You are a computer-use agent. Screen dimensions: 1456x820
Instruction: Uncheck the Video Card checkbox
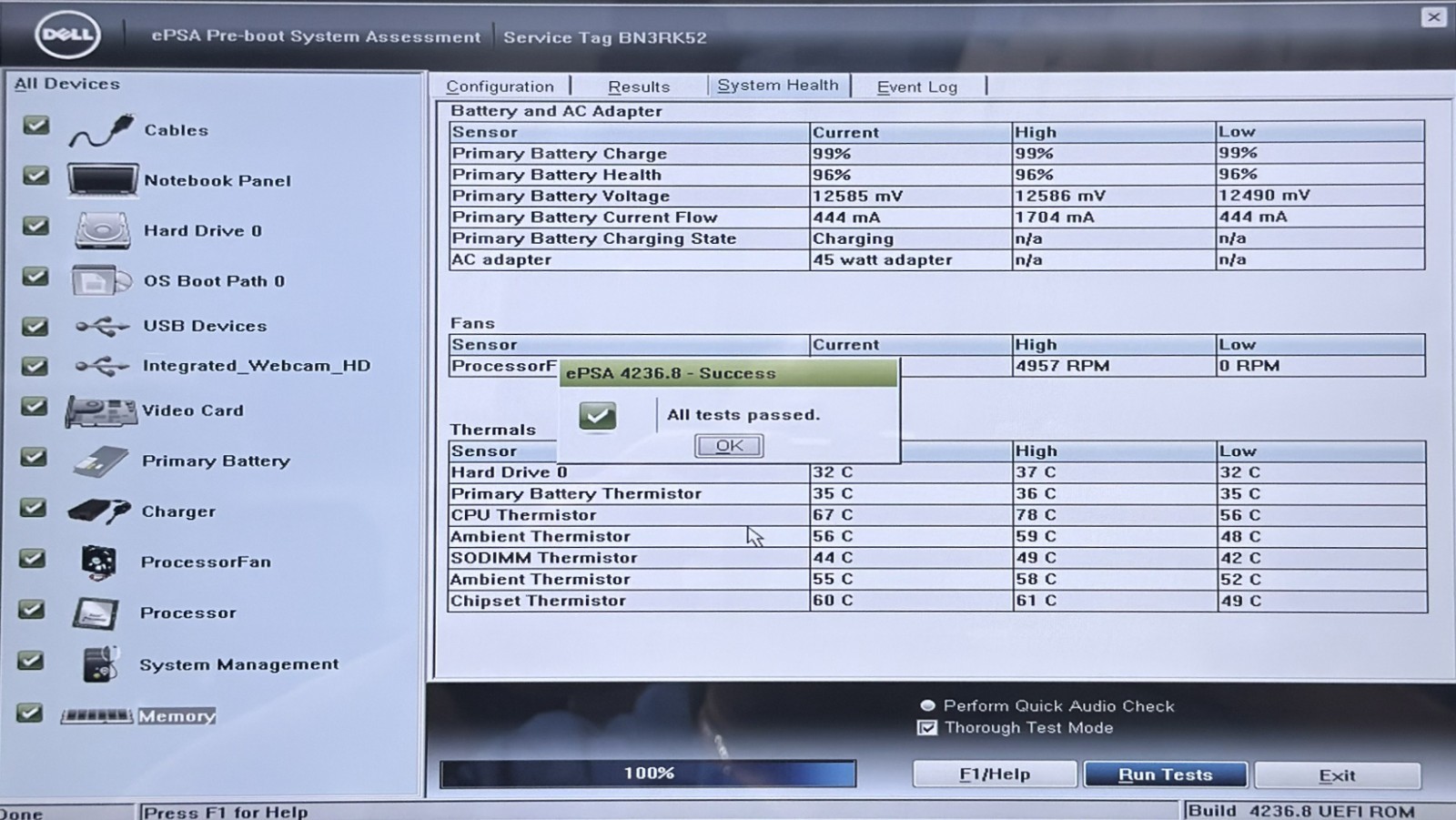click(34, 406)
